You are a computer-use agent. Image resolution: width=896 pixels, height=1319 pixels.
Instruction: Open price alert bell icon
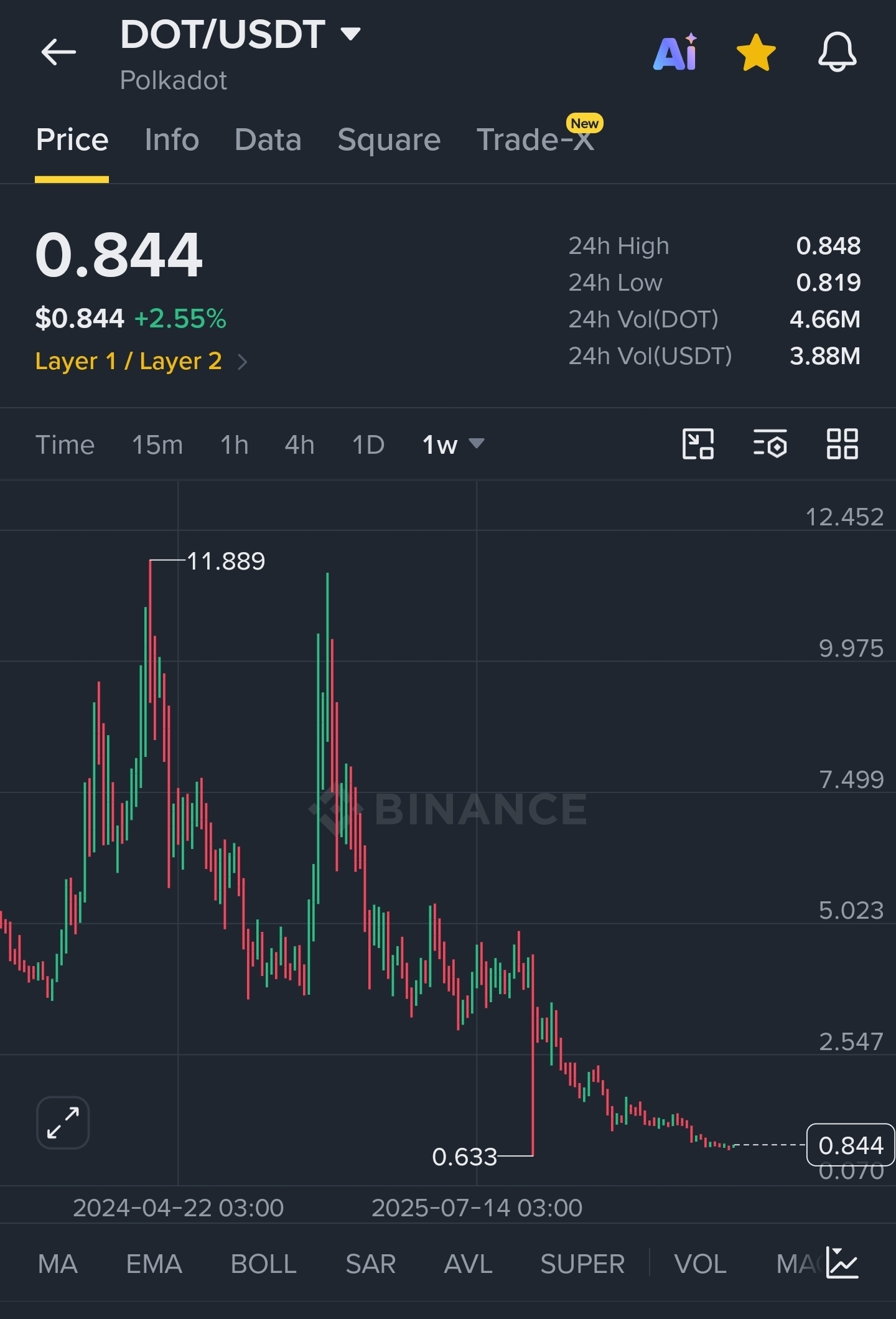click(x=838, y=52)
